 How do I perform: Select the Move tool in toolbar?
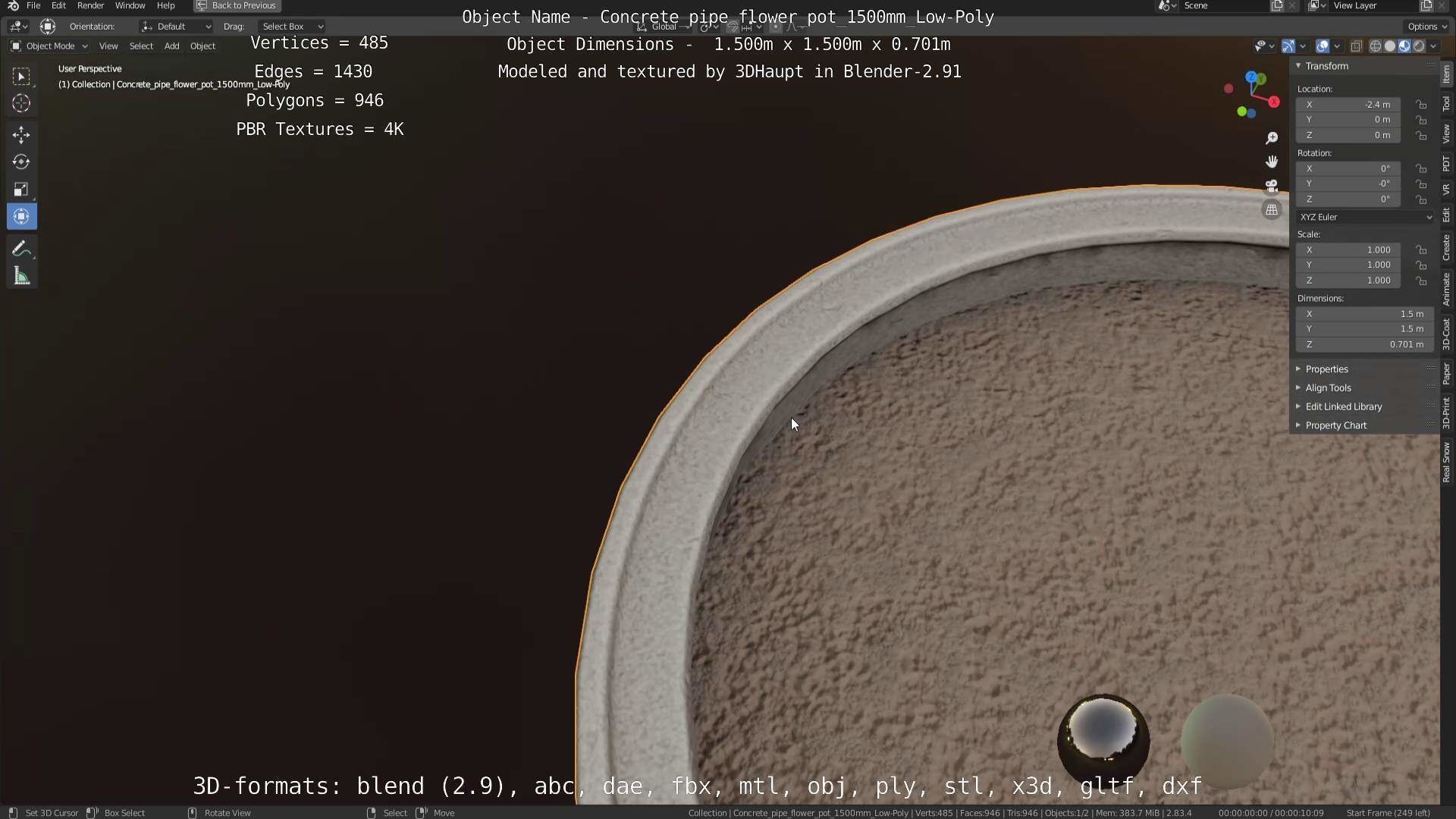click(x=21, y=135)
